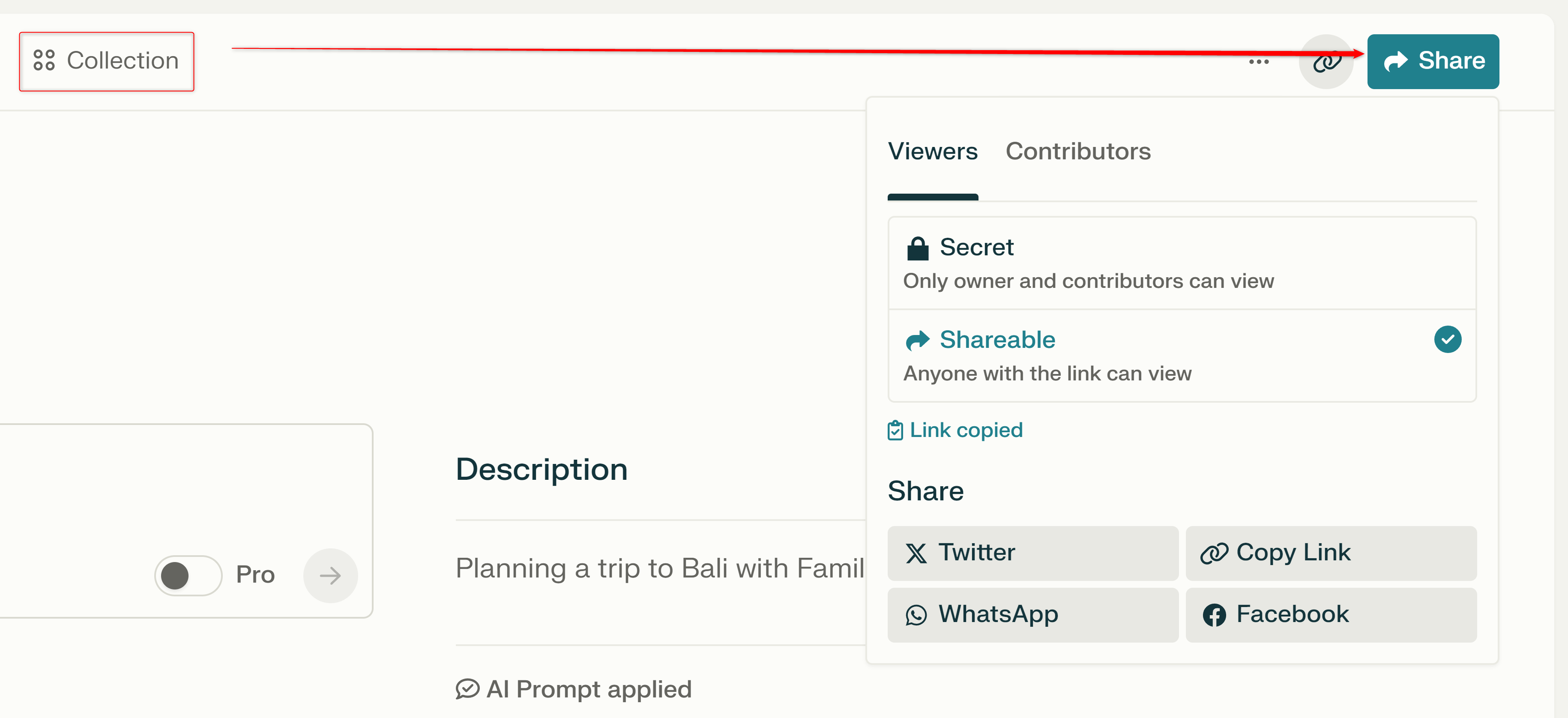Image resolution: width=1568 pixels, height=718 pixels.
Task: Click the Facebook logo icon
Action: pos(1214,615)
